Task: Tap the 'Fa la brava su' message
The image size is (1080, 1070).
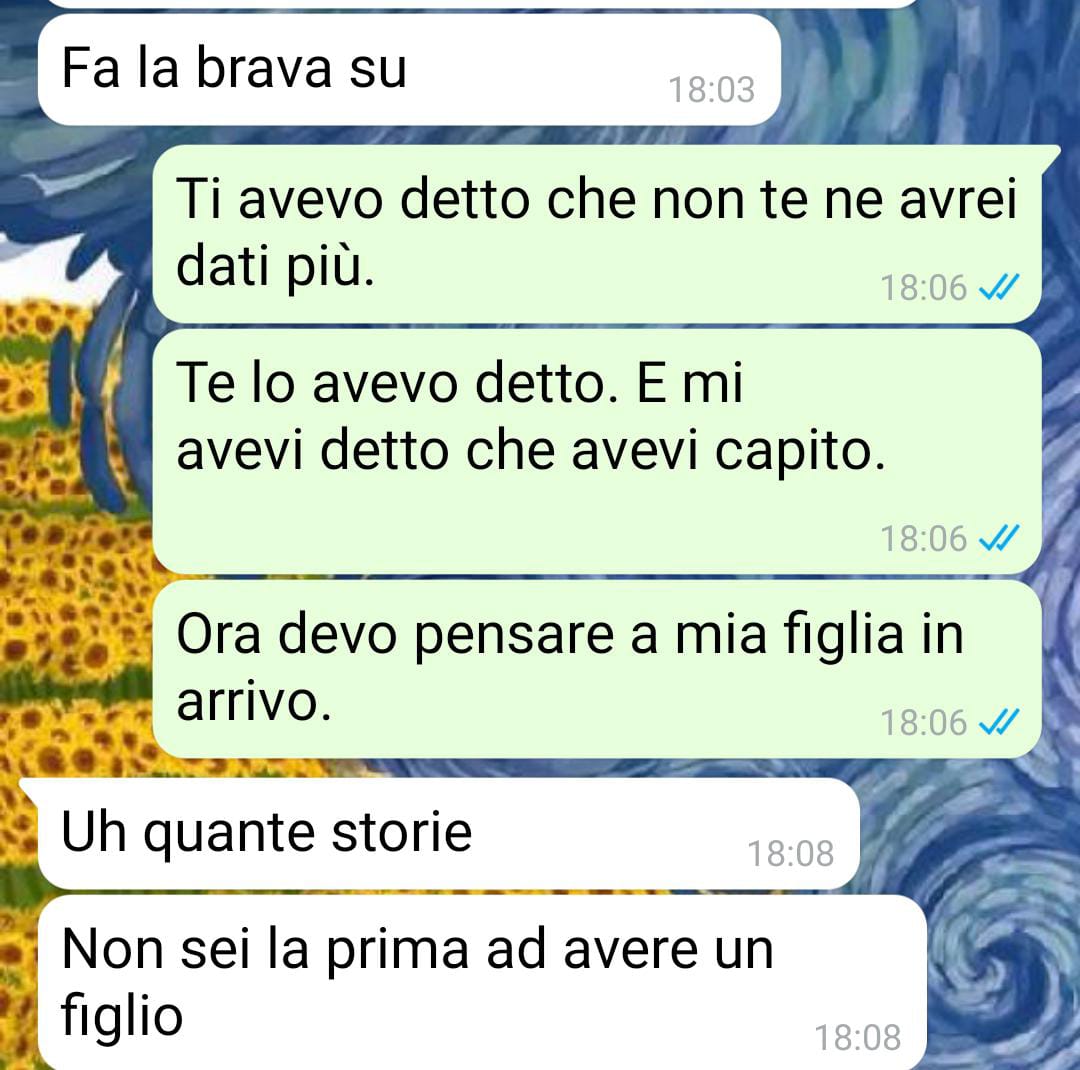Action: coord(409,70)
